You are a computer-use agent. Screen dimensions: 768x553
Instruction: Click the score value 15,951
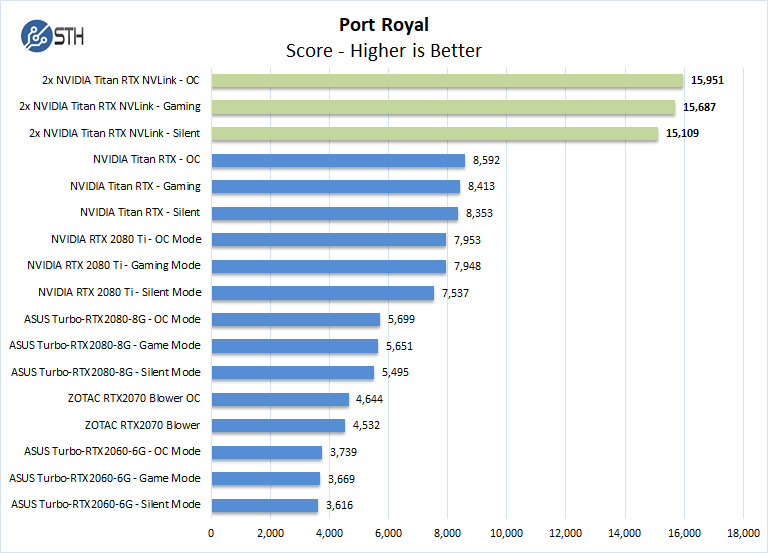click(x=707, y=80)
